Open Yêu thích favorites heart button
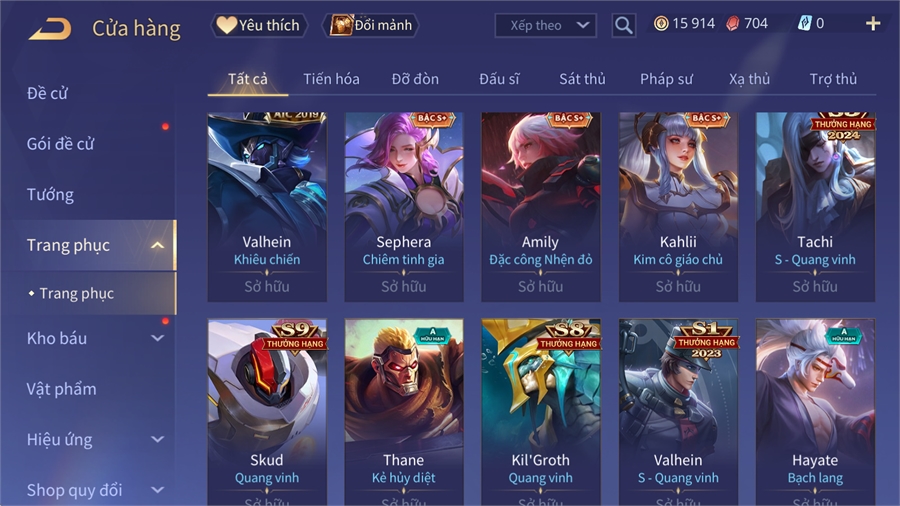900x506 pixels. click(259, 25)
